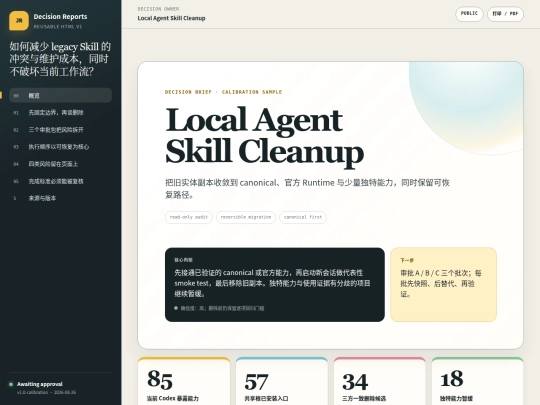The height and width of the screenshot is (405, 540).
Task: Click the read-only audit tag
Action: click(x=189, y=217)
